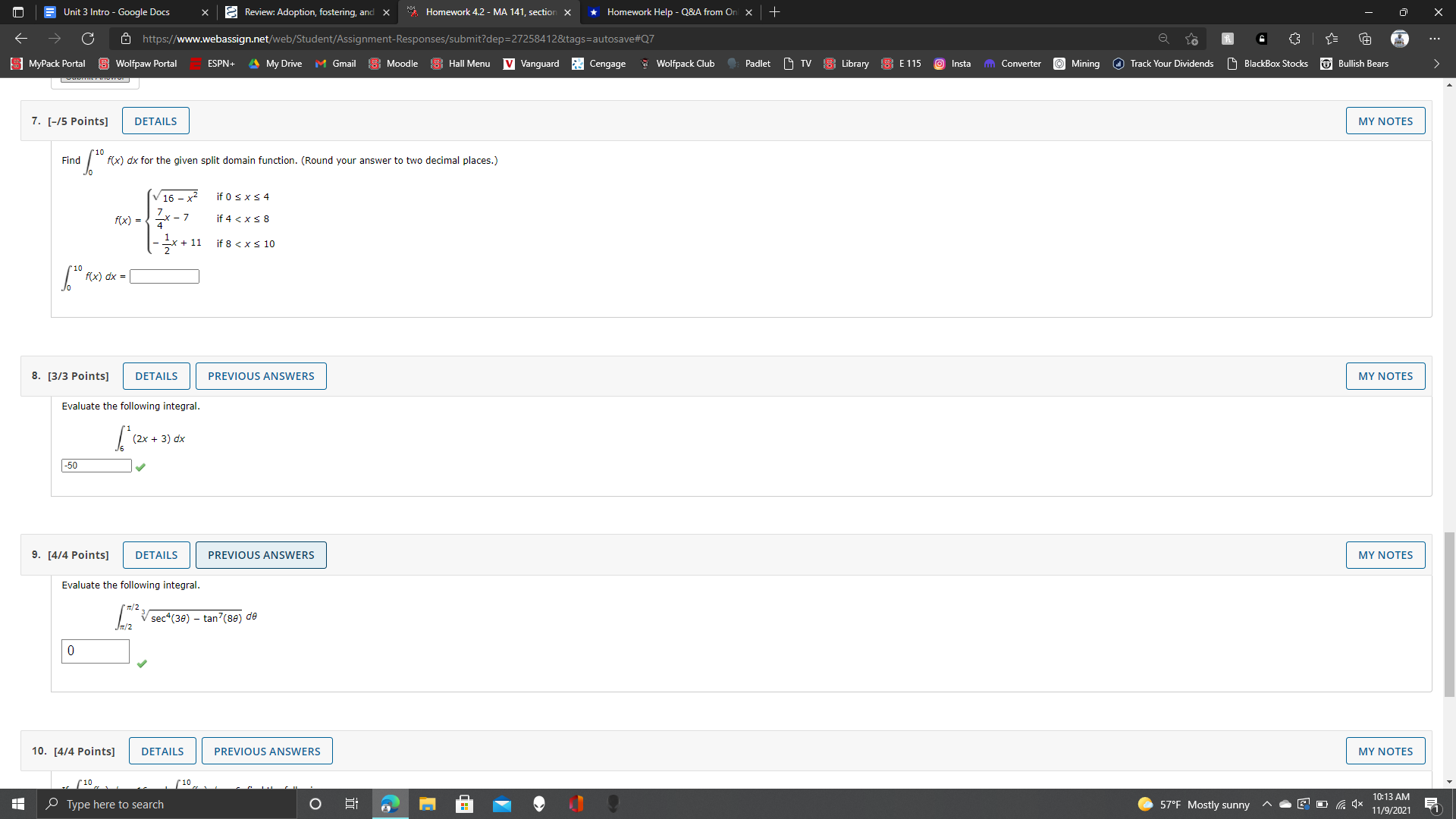
Task: Open Insta bookmark
Action: pos(952,64)
